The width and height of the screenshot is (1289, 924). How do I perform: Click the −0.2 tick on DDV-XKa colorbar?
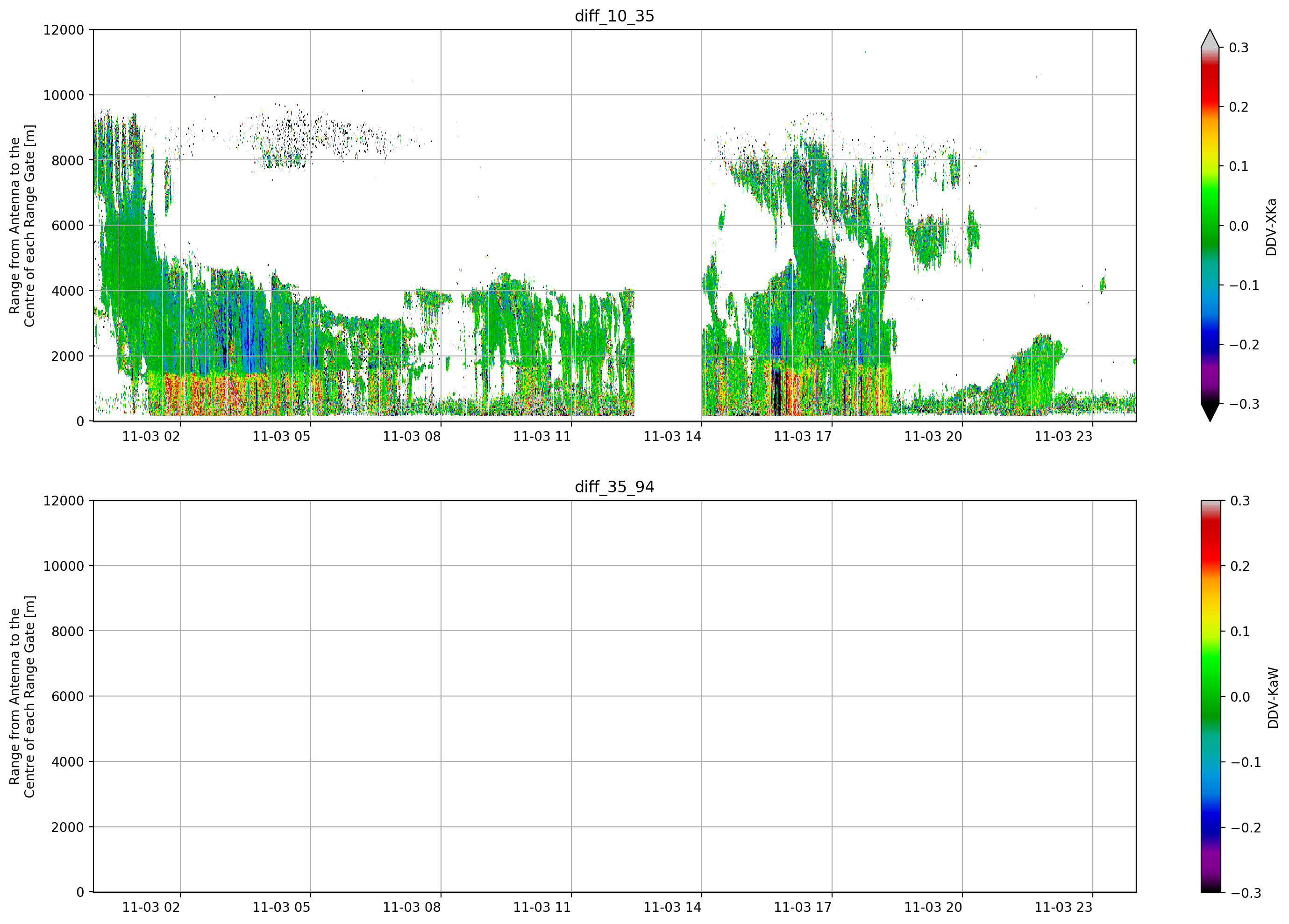click(x=1244, y=345)
